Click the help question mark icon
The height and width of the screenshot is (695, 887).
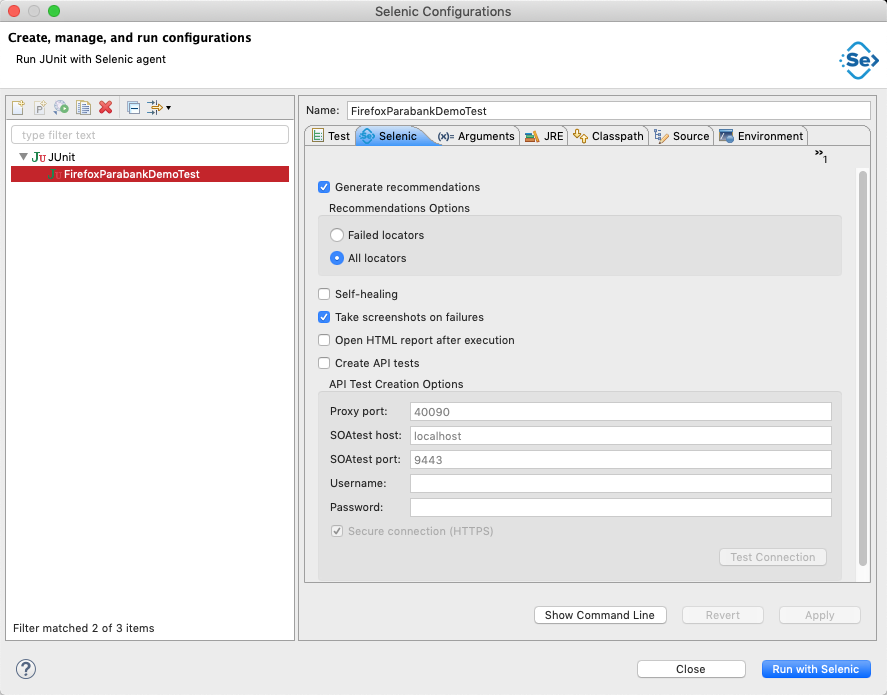coord(26,669)
